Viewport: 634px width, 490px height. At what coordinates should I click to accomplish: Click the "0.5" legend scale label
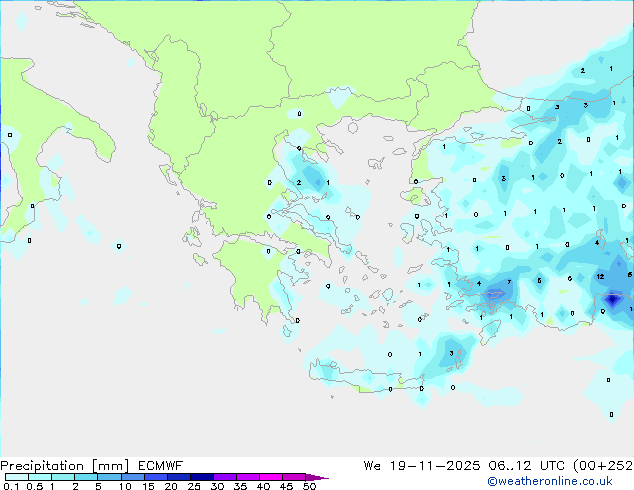[x=34, y=486]
